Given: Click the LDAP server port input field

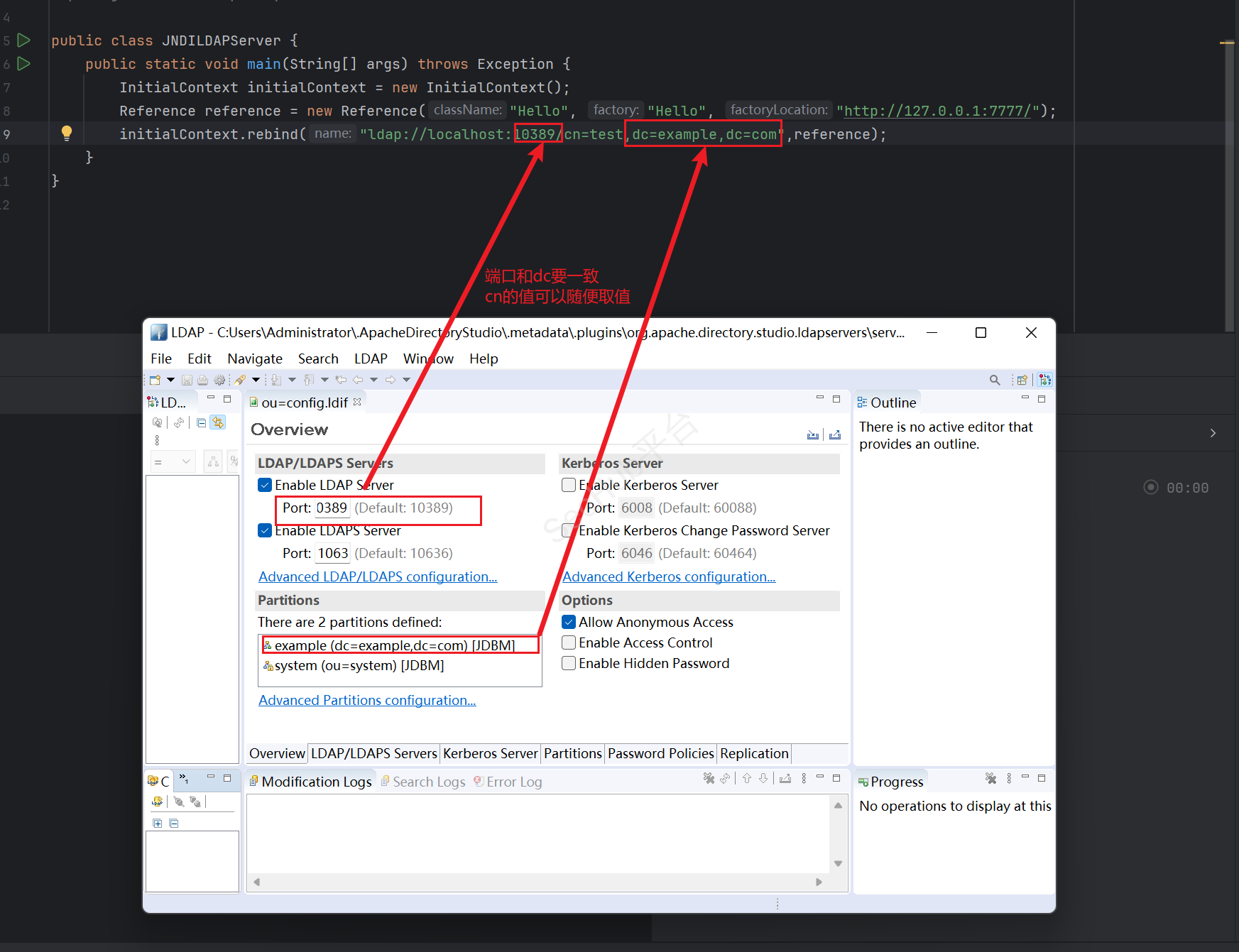Looking at the screenshot, I should point(332,508).
